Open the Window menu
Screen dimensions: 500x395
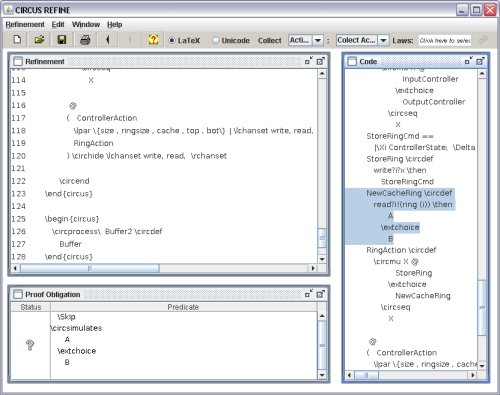(86, 24)
